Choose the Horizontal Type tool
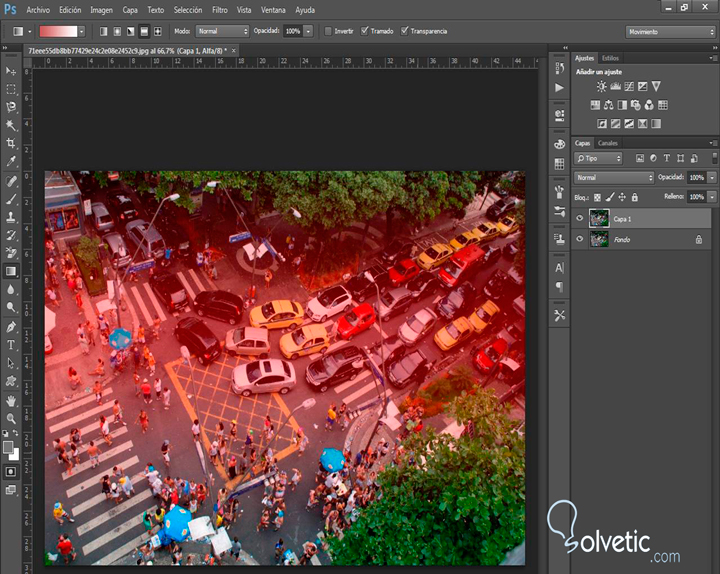 (x=11, y=345)
